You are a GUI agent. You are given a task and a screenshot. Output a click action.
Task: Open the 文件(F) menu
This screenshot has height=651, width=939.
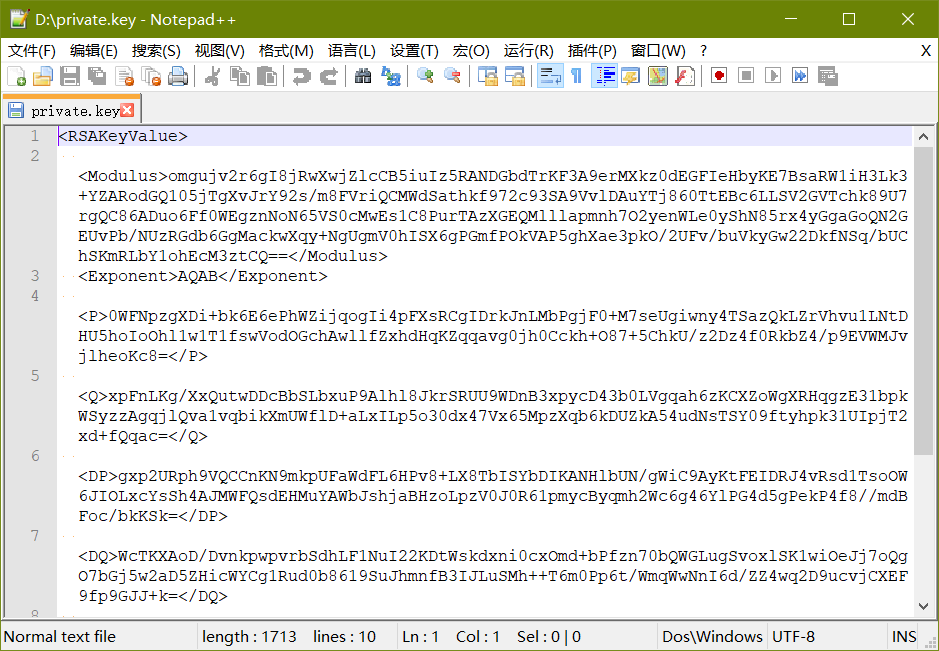[x=32, y=50]
